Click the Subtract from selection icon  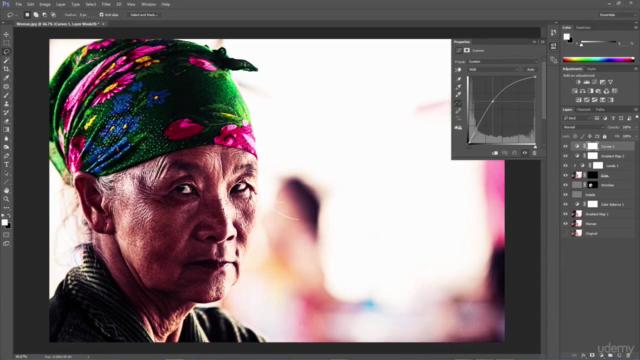click(44, 15)
